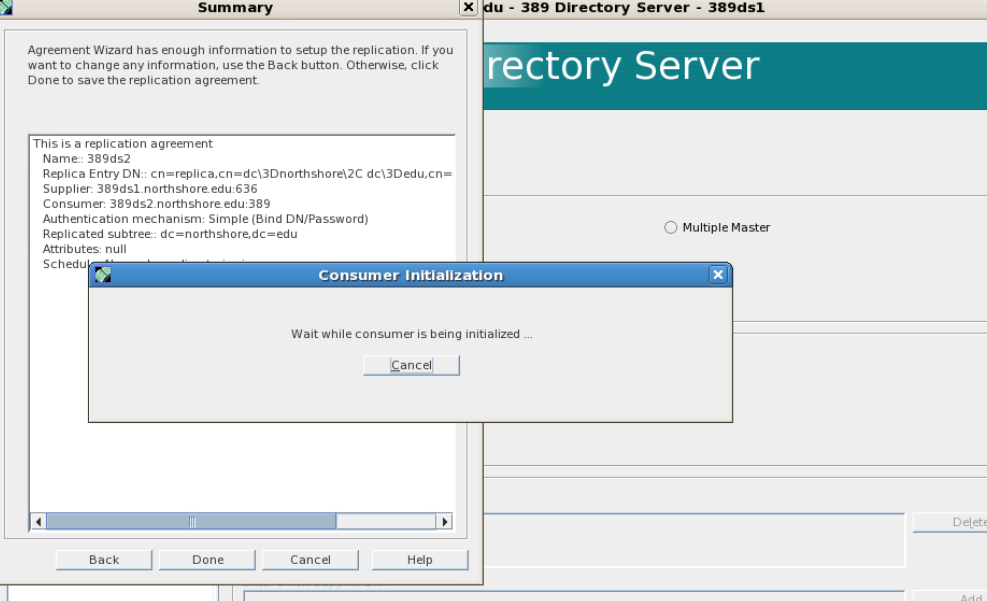Click the summary list's right scroll arrow

444,521
